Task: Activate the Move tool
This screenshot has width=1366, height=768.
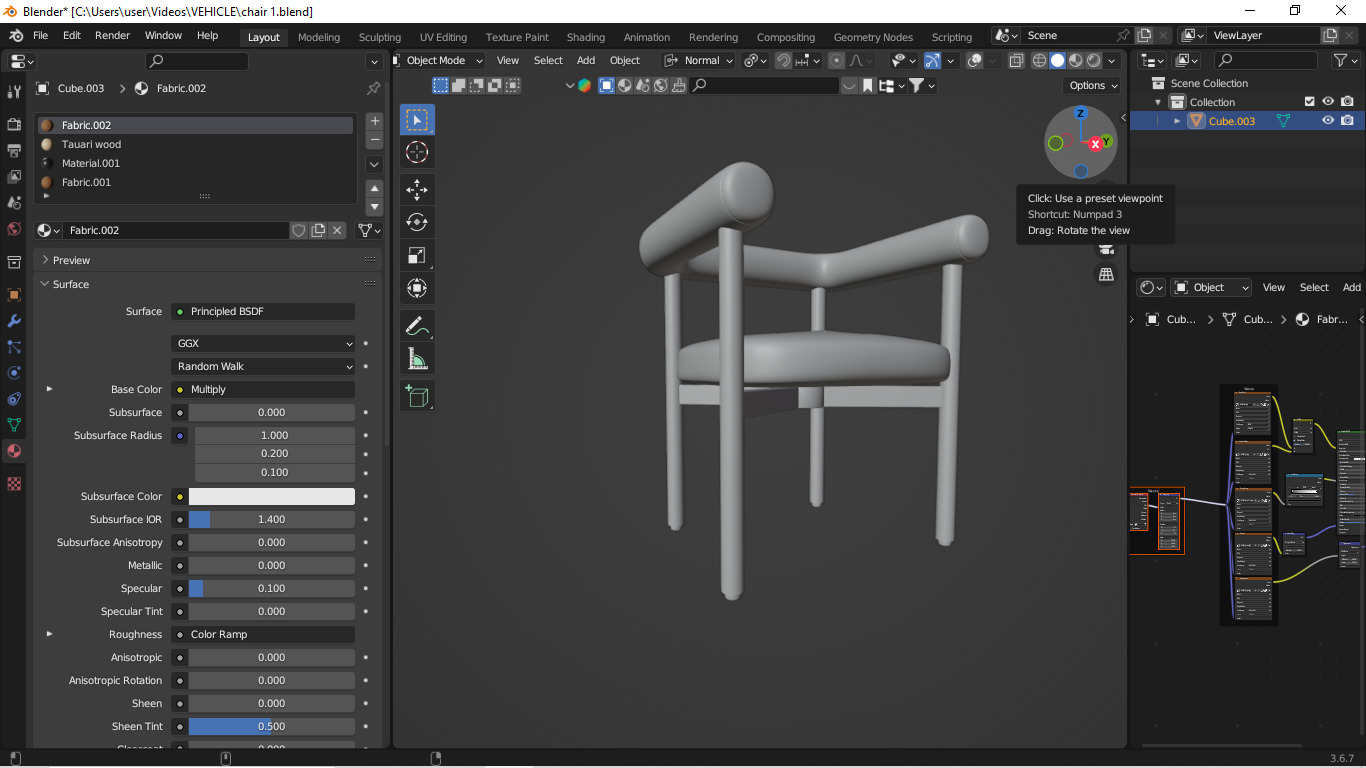Action: coord(417,189)
